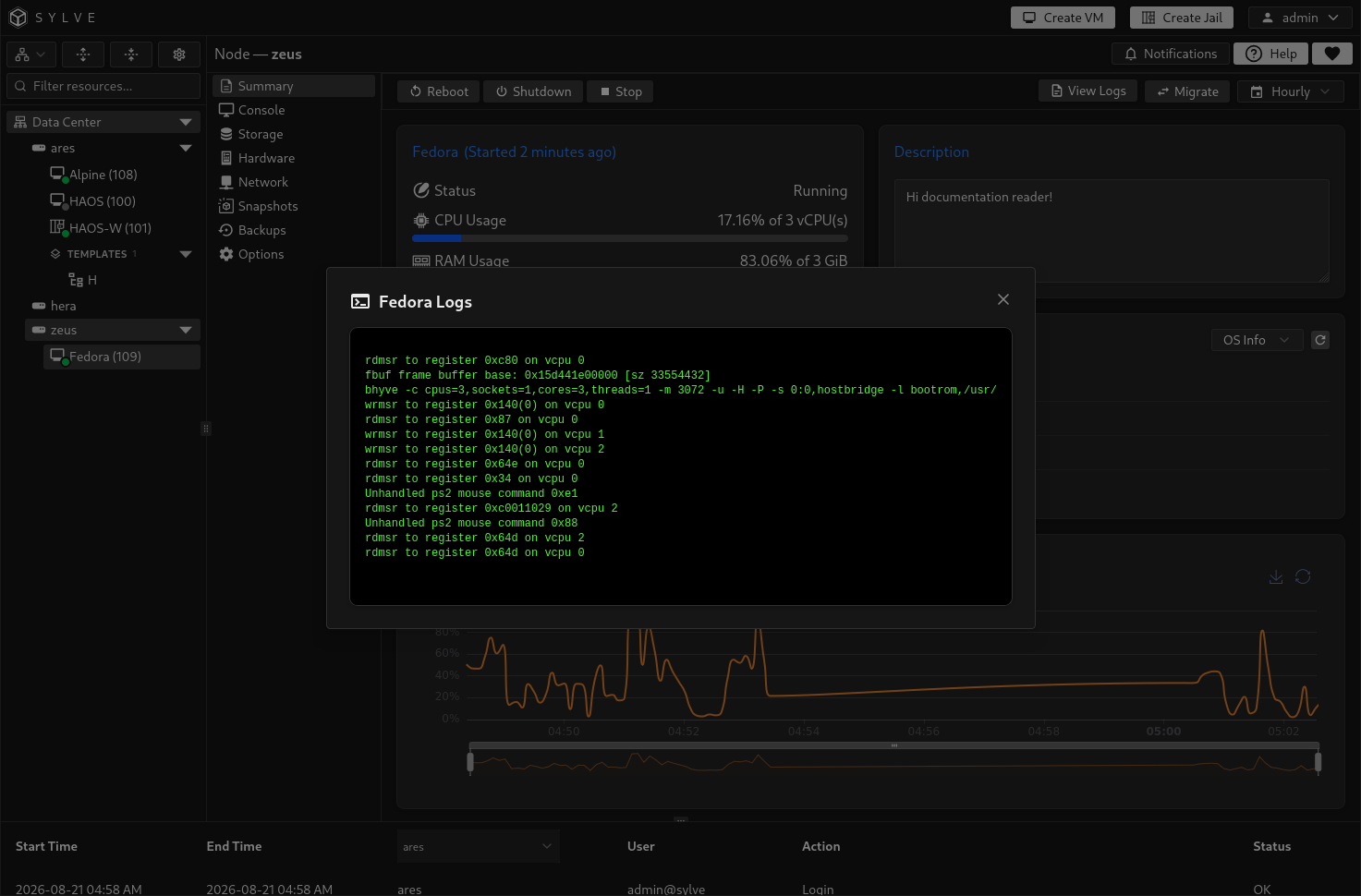Viewport: 1361px width, 896px height.
Task: Refresh the OS Info panel
Action: pyautogui.click(x=1320, y=340)
